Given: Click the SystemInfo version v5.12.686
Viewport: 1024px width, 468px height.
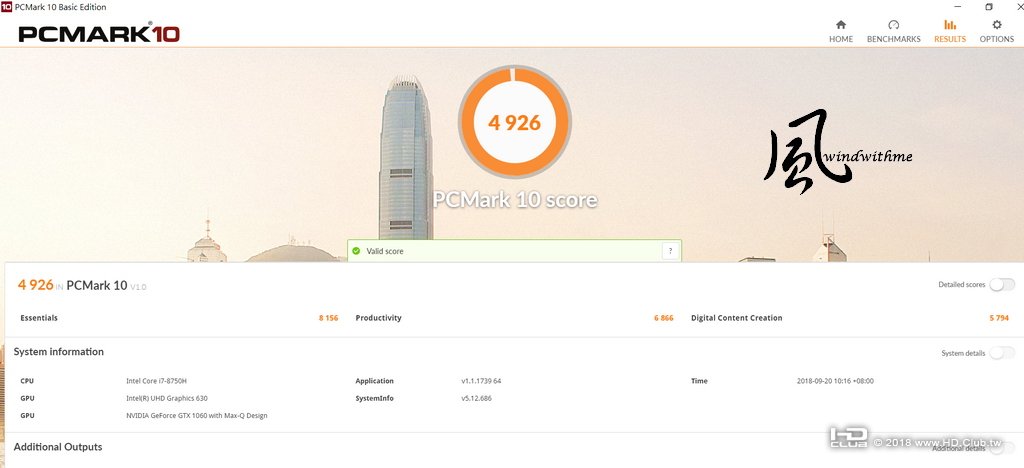Looking at the screenshot, I should pyautogui.click(x=477, y=398).
